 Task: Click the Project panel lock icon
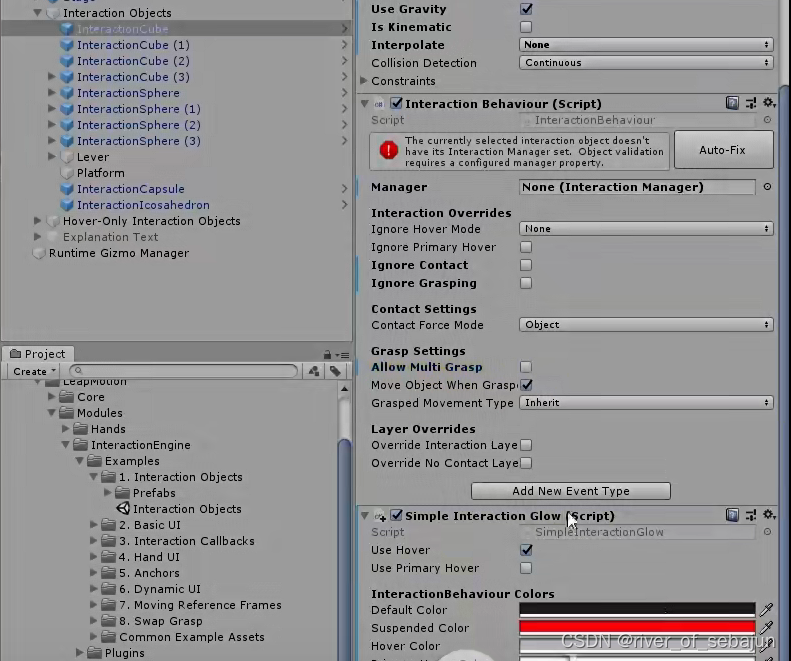click(x=327, y=355)
